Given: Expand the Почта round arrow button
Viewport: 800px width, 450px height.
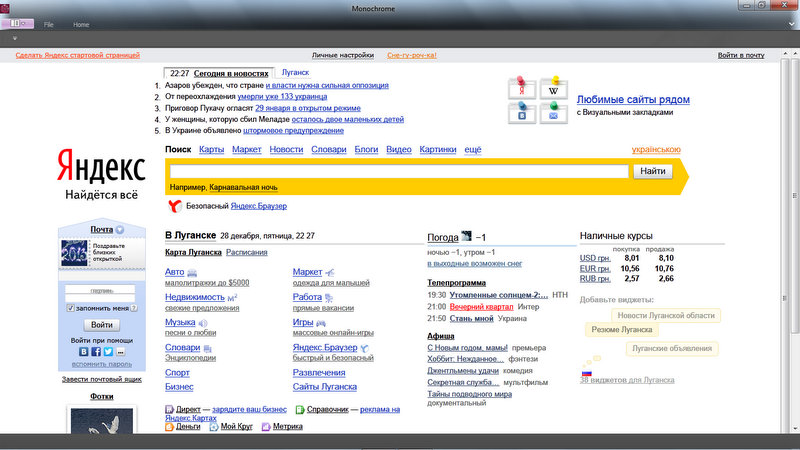Looking at the screenshot, I should point(120,230).
